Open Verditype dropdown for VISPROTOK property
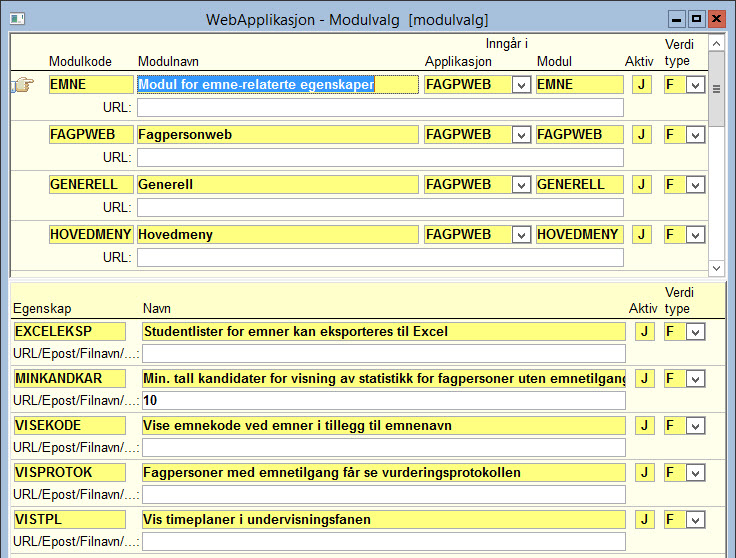This screenshot has width=736, height=558. [x=695, y=473]
